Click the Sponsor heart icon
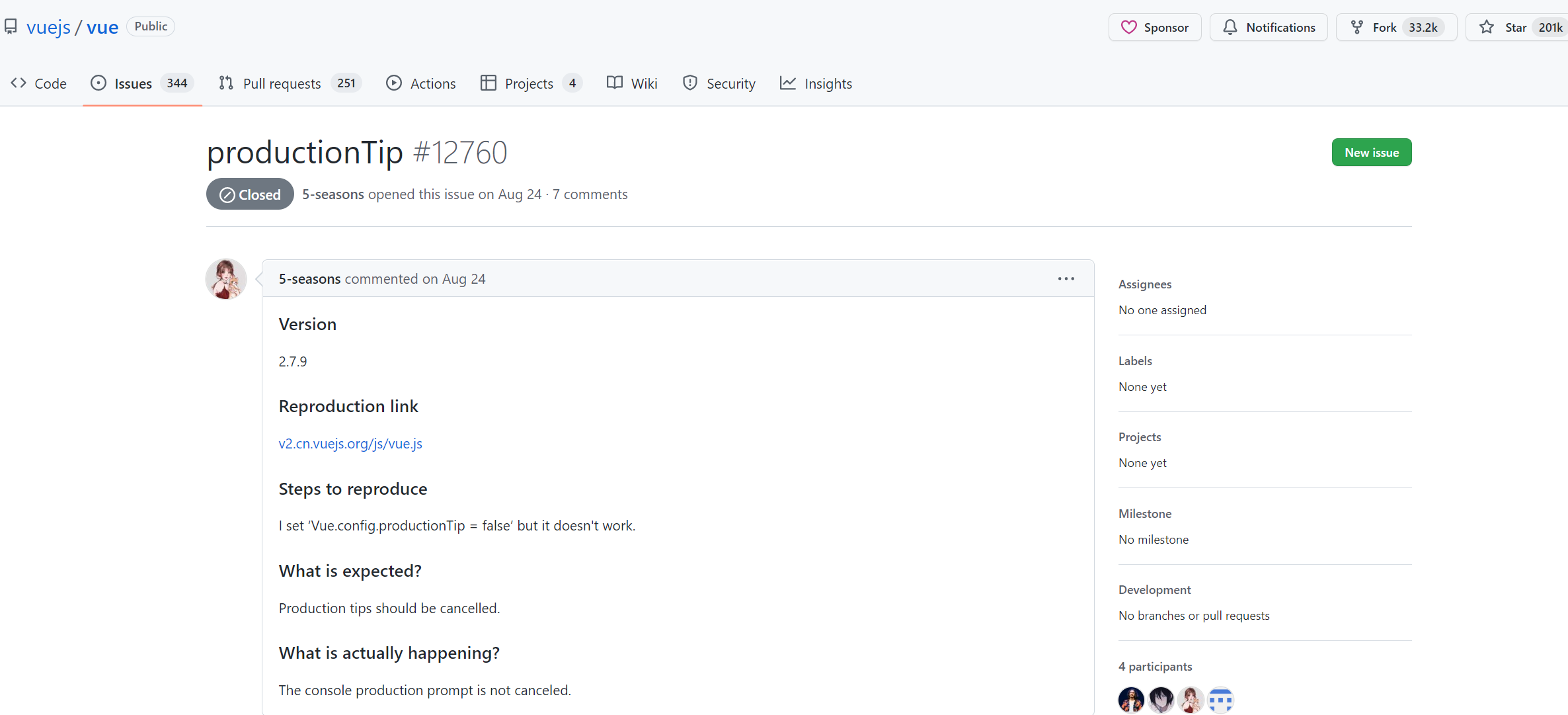 (x=1129, y=27)
